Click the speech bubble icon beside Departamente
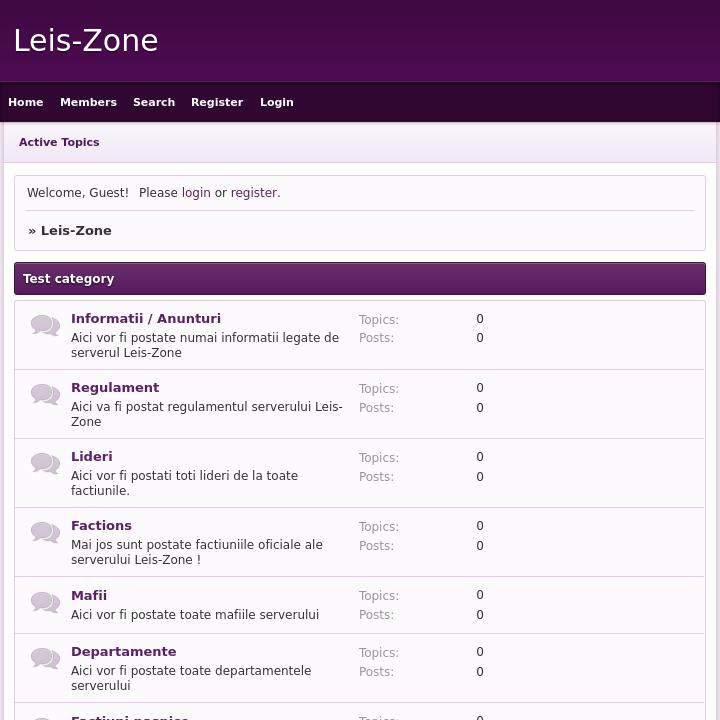Viewport: 720px width, 720px height. [x=45, y=658]
